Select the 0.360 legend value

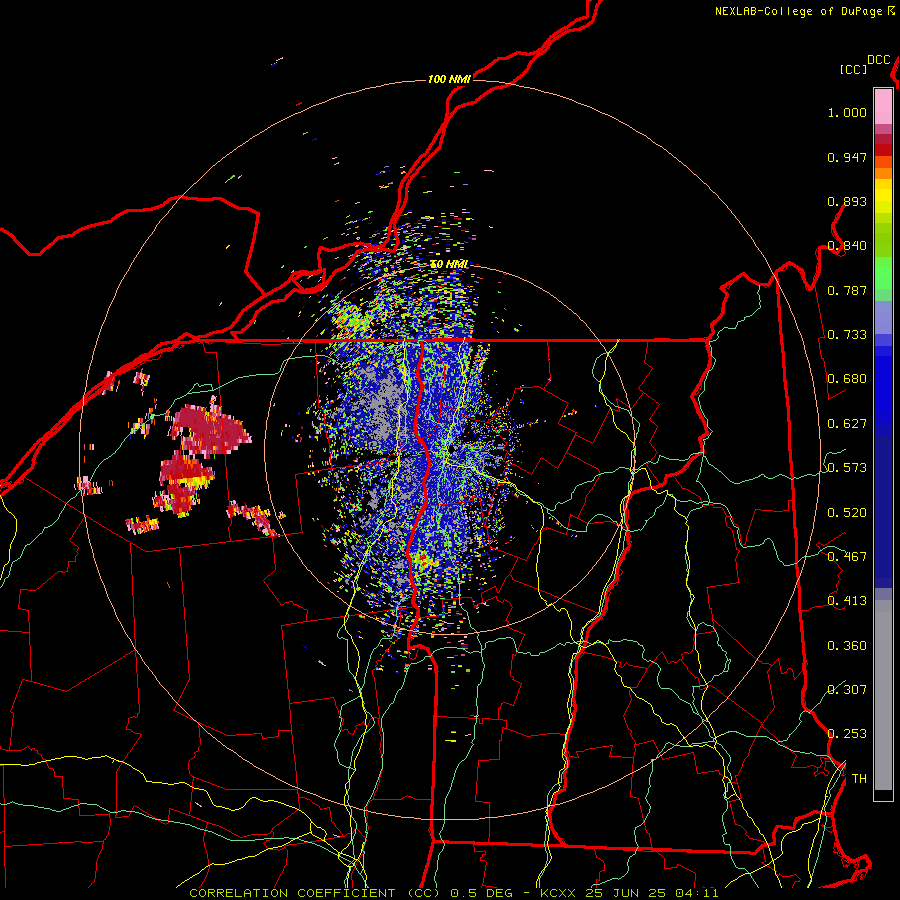pos(847,646)
